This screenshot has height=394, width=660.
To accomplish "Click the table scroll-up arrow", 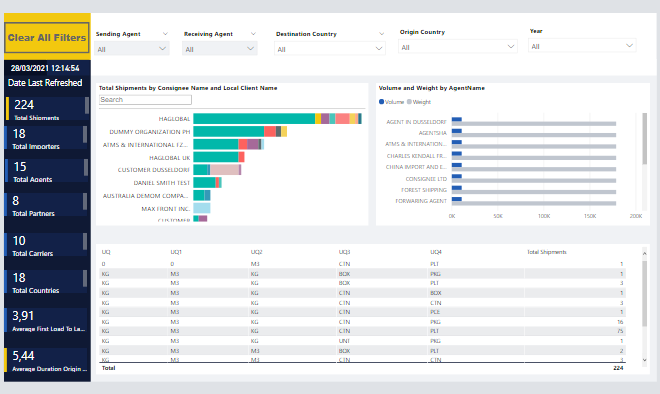I will click(x=644, y=253).
